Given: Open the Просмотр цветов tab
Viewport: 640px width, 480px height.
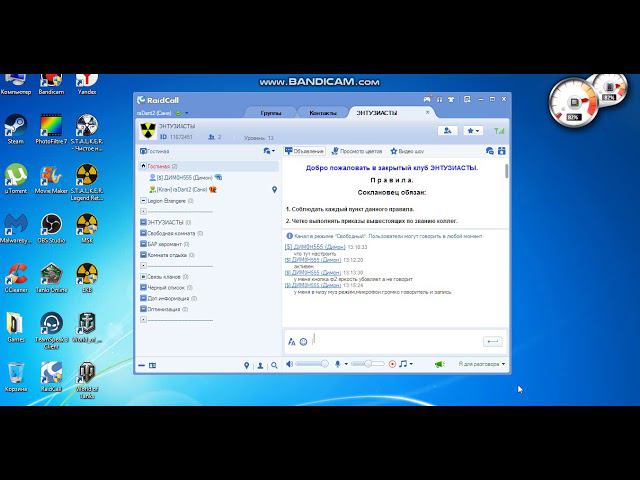Looking at the screenshot, I should pyautogui.click(x=357, y=151).
